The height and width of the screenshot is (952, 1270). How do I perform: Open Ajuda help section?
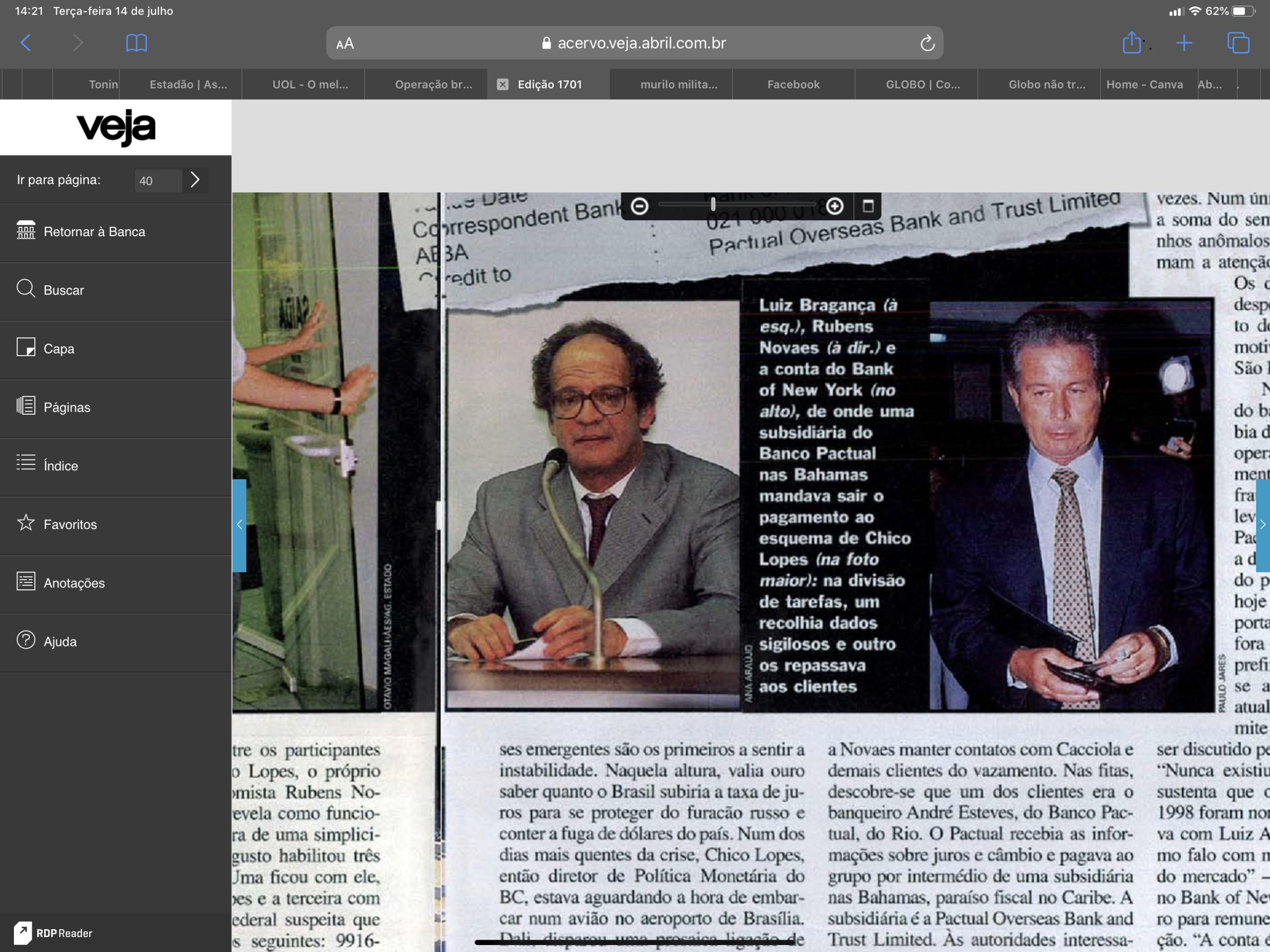click(x=116, y=642)
